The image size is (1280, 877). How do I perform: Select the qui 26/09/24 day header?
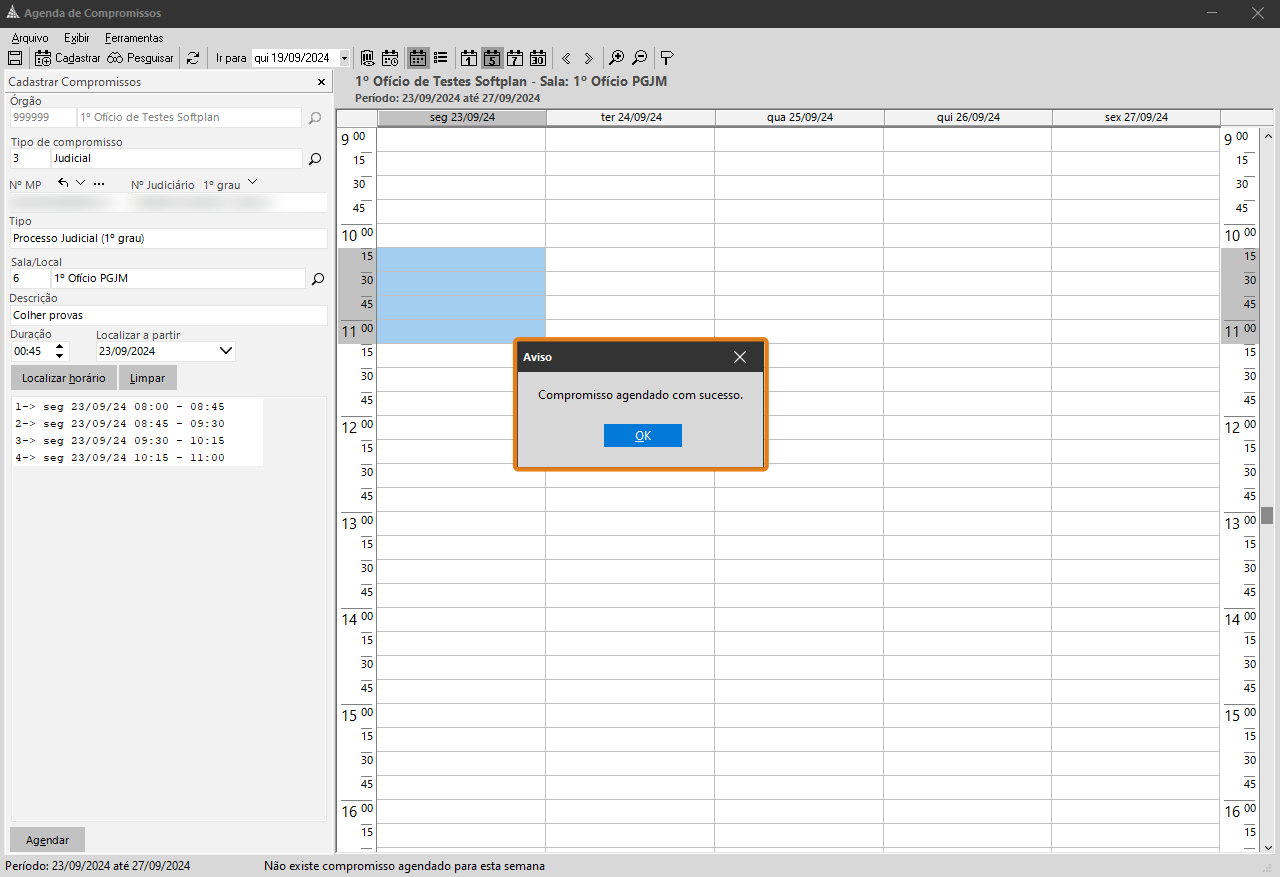pyautogui.click(x=968, y=117)
